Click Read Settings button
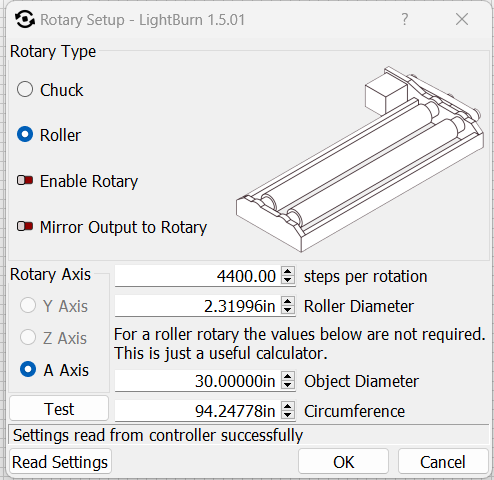494x480 pixels. coord(60,462)
